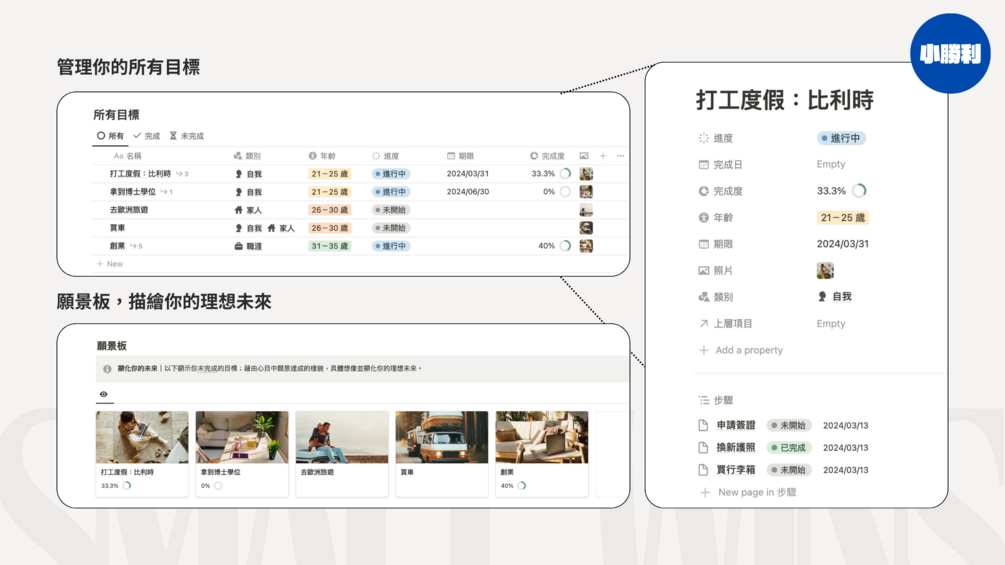The height and width of the screenshot is (565, 1005).
Task: Click the 33.3% progress ring in table
Action: click(x=565, y=174)
